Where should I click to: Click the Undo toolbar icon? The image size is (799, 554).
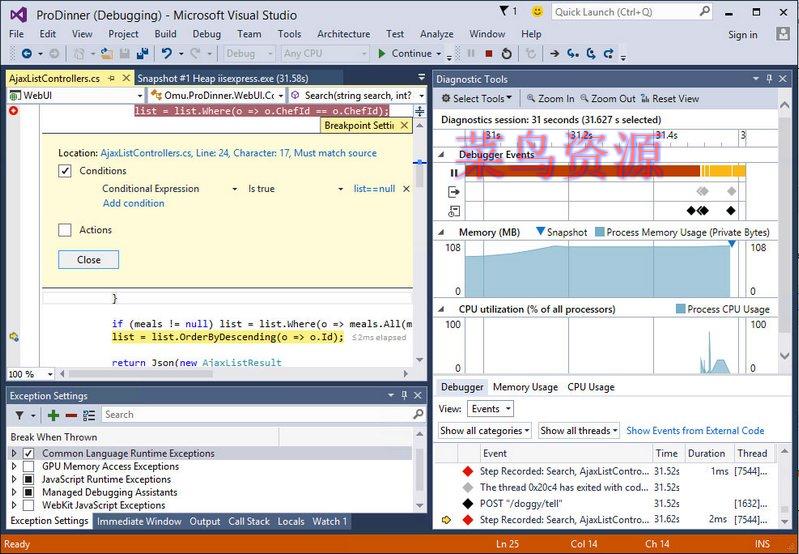tap(167, 54)
